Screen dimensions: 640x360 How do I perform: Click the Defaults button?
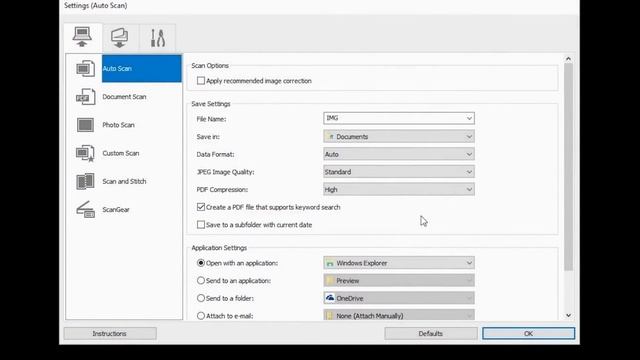431,333
